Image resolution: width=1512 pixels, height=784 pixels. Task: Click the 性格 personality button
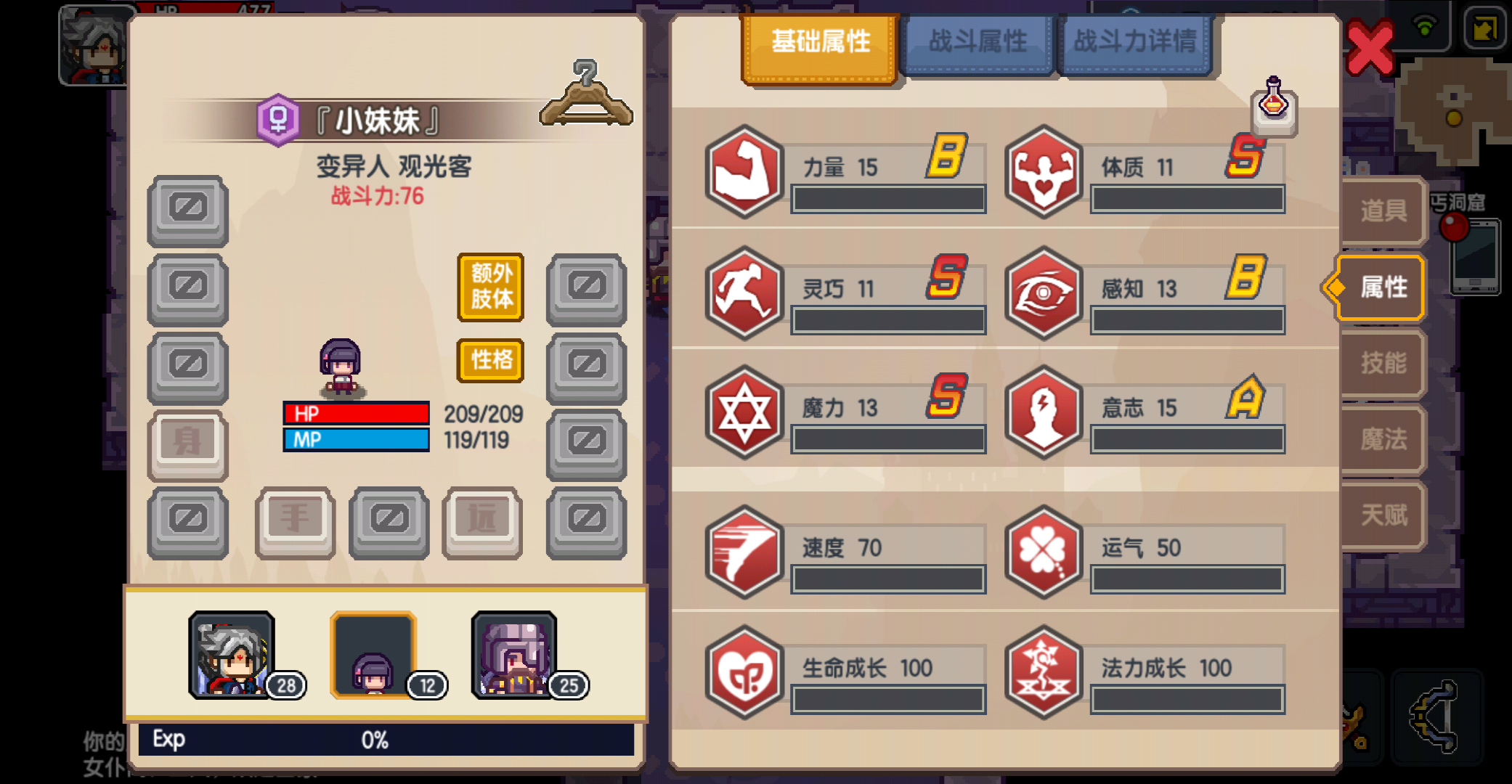[x=491, y=360]
